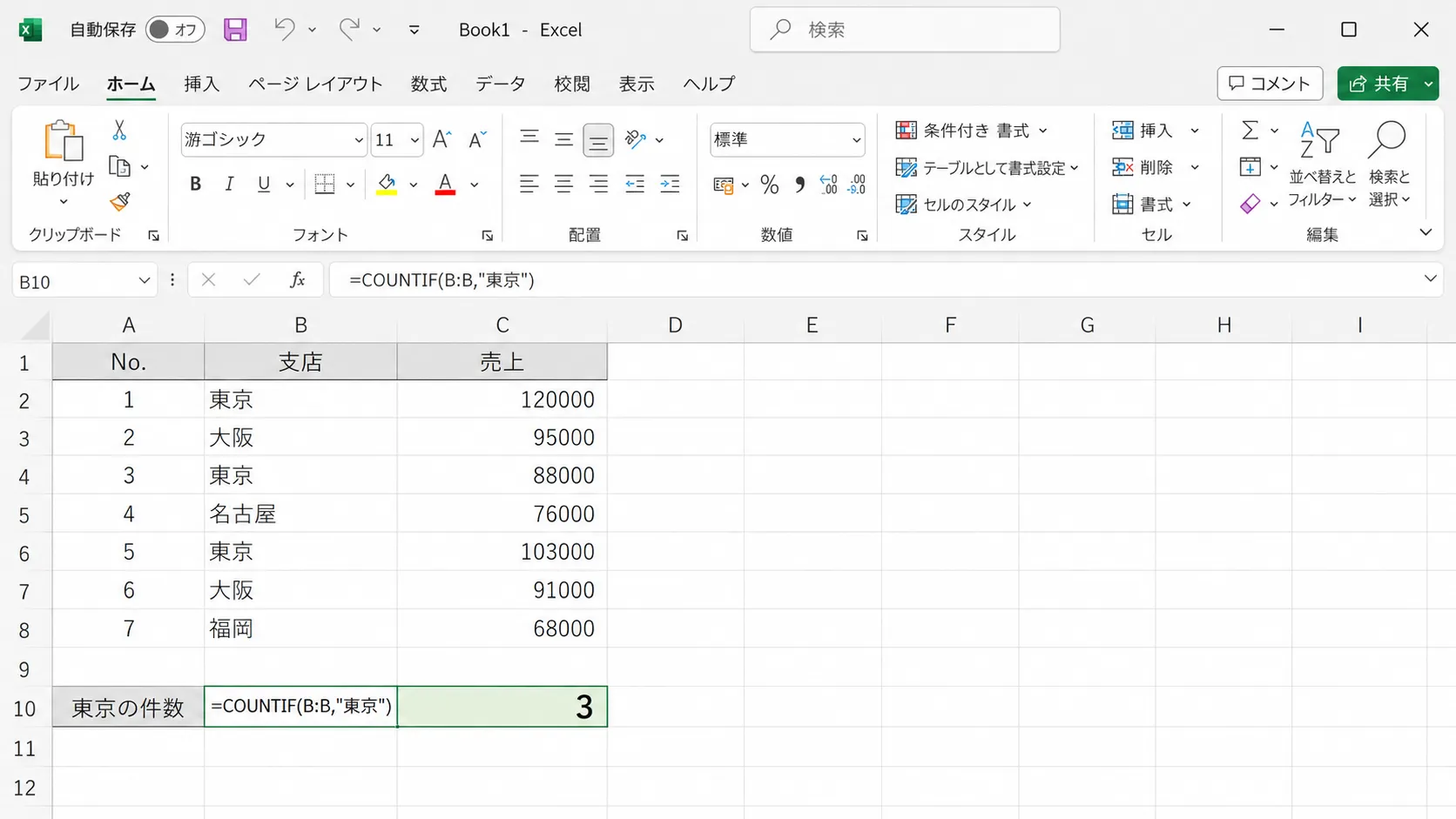Increase decimal places icon
Screen dimensions: 1456x819
(828, 185)
